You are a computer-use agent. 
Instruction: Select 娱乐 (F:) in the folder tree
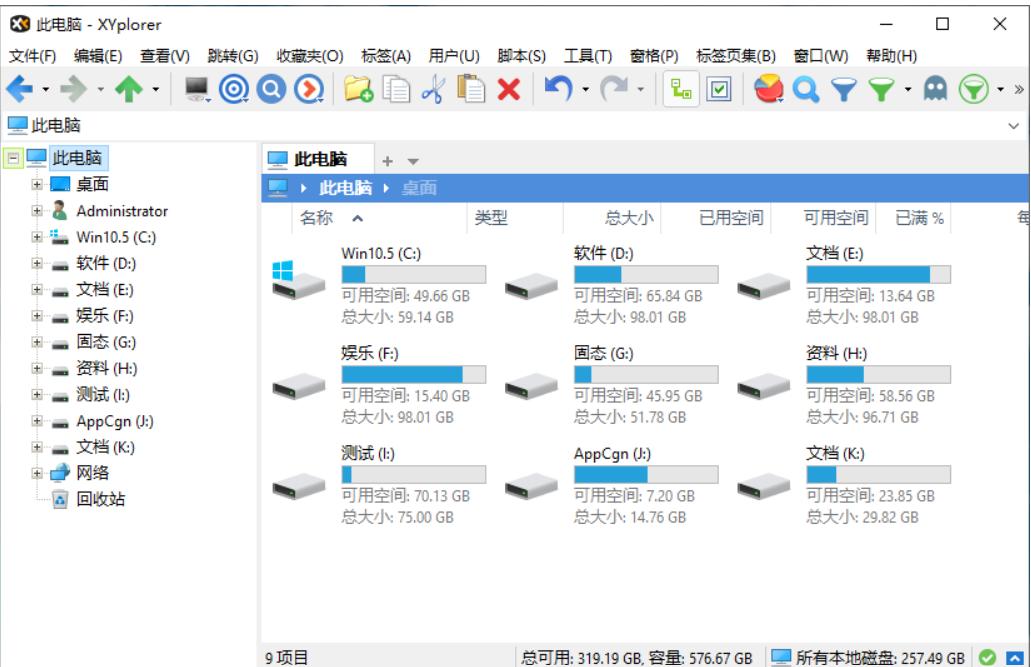click(105, 316)
